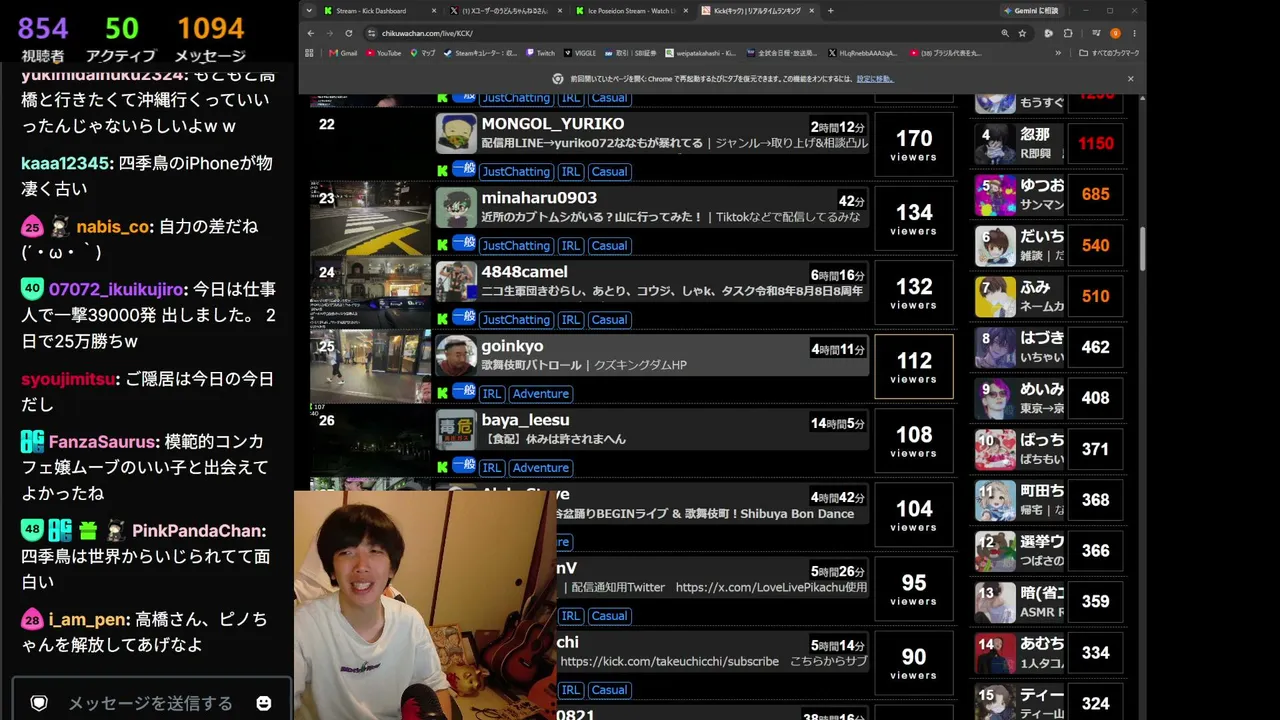The image size is (1280, 720).
Task: Open sidebar rank 13 streamer avatar, 359 viewers
Action: (995, 602)
